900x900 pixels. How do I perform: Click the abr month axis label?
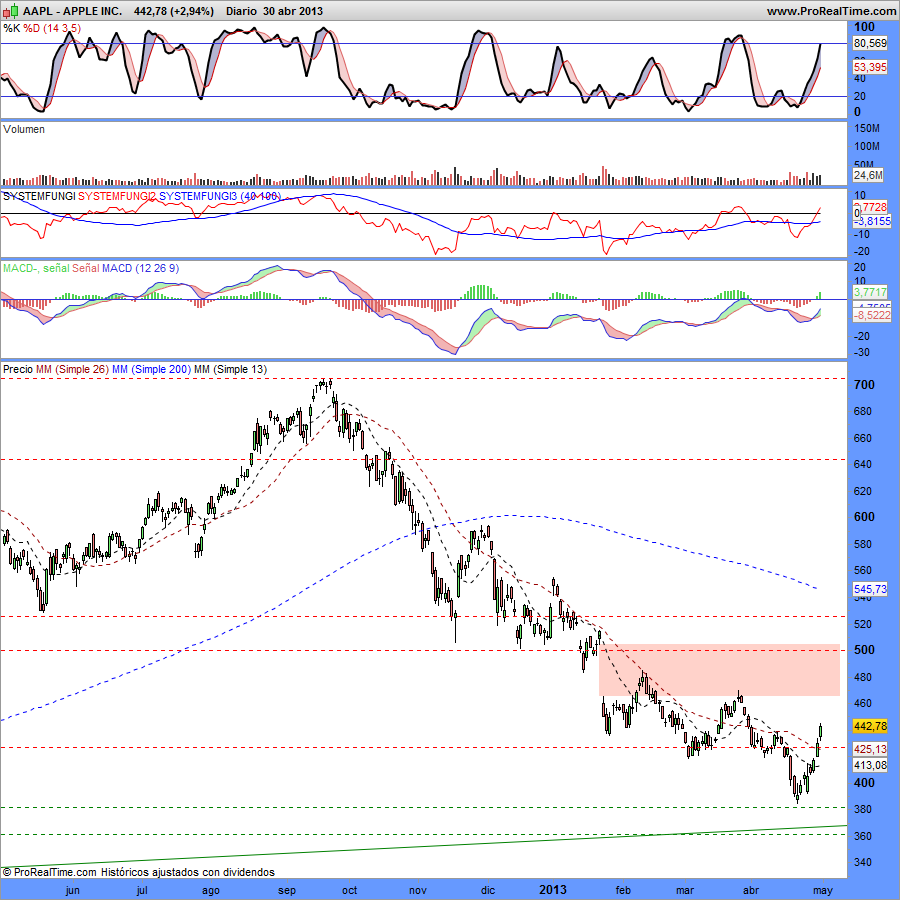pos(751,890)
